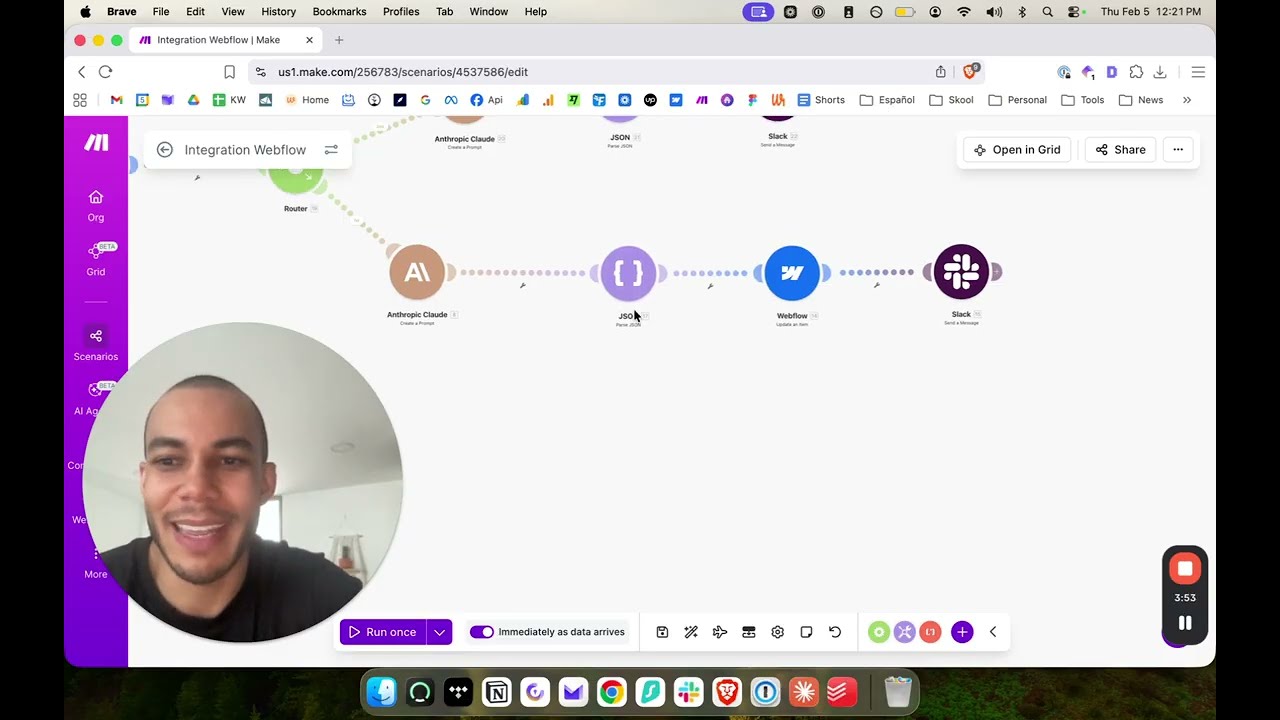Open the Brave hamburger menu

point(1198,72)
